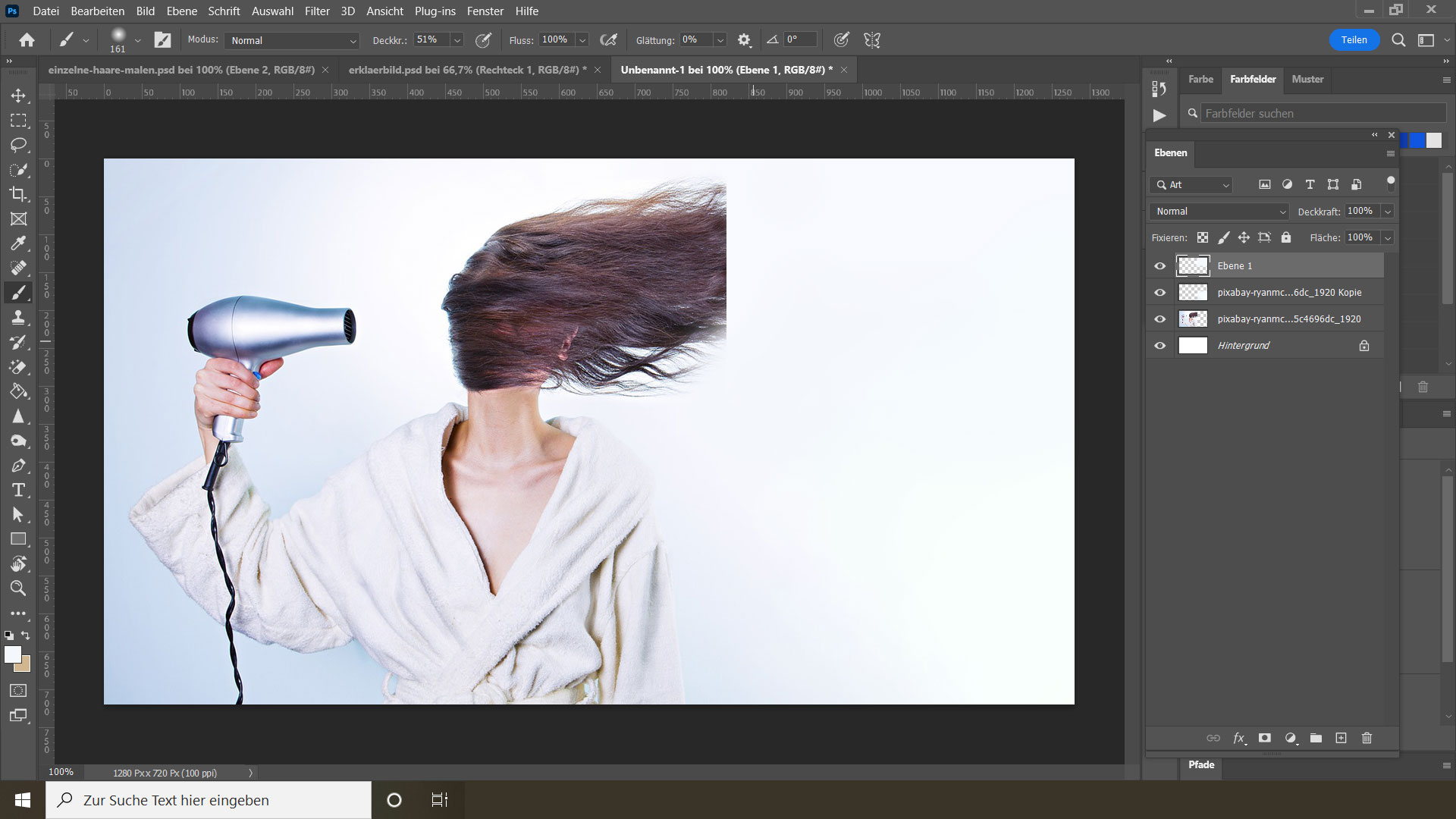Select the Crop tool

18,194
